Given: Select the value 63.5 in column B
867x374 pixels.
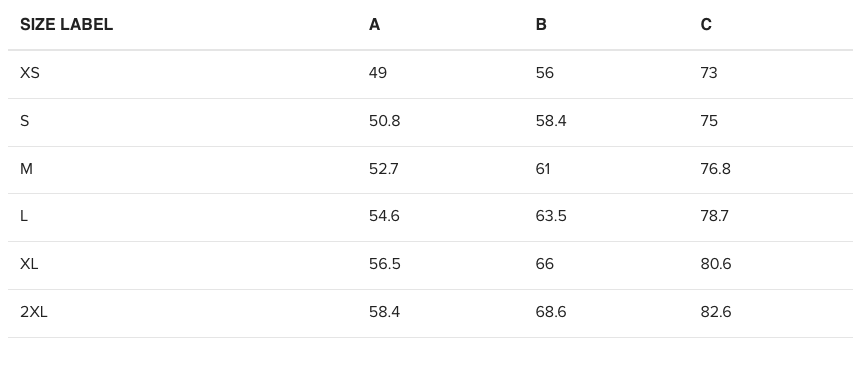Looking at the screenshot, I should 551,216.
